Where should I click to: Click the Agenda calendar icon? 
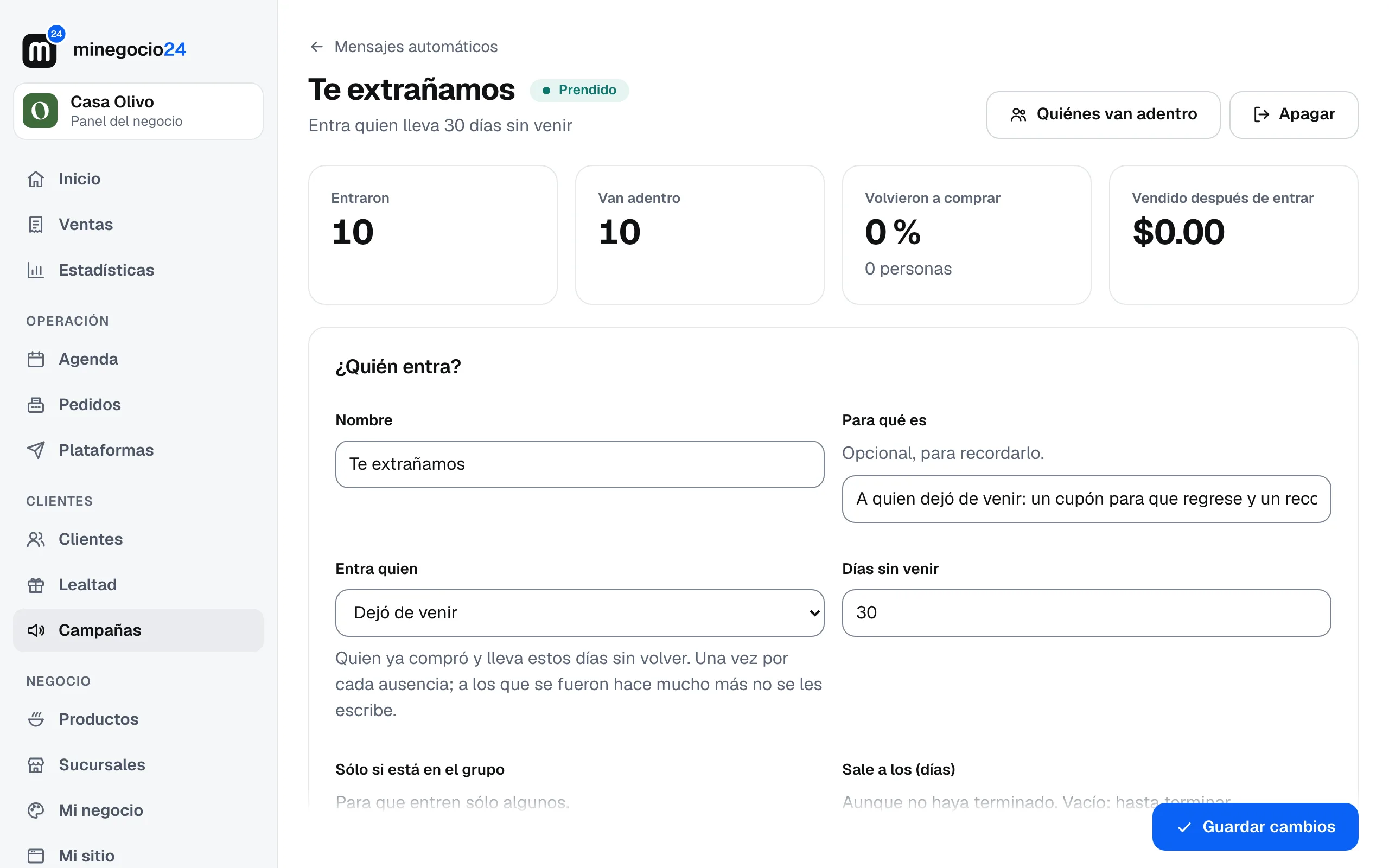[36, 359]
